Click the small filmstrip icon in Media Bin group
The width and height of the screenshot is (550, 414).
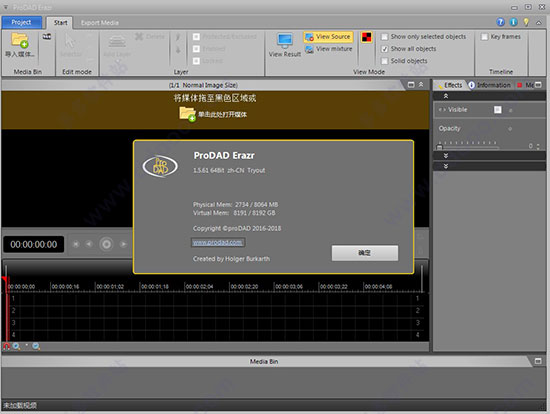[47, 36]
